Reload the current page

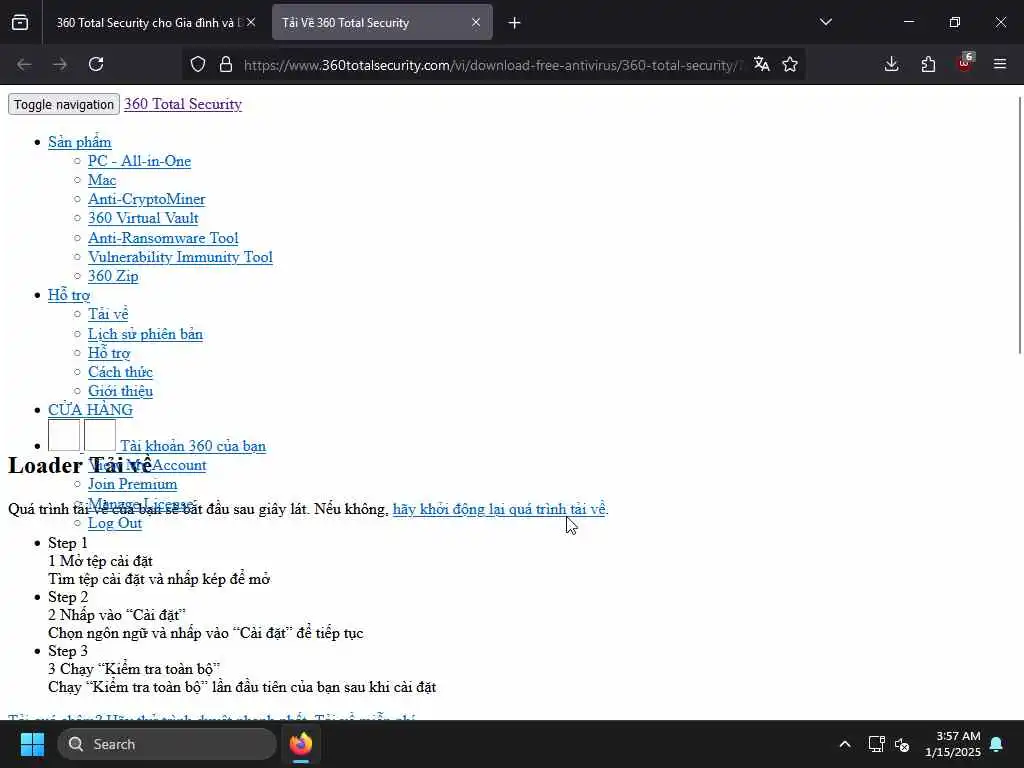pyautogui.click(x=96, y=64)
